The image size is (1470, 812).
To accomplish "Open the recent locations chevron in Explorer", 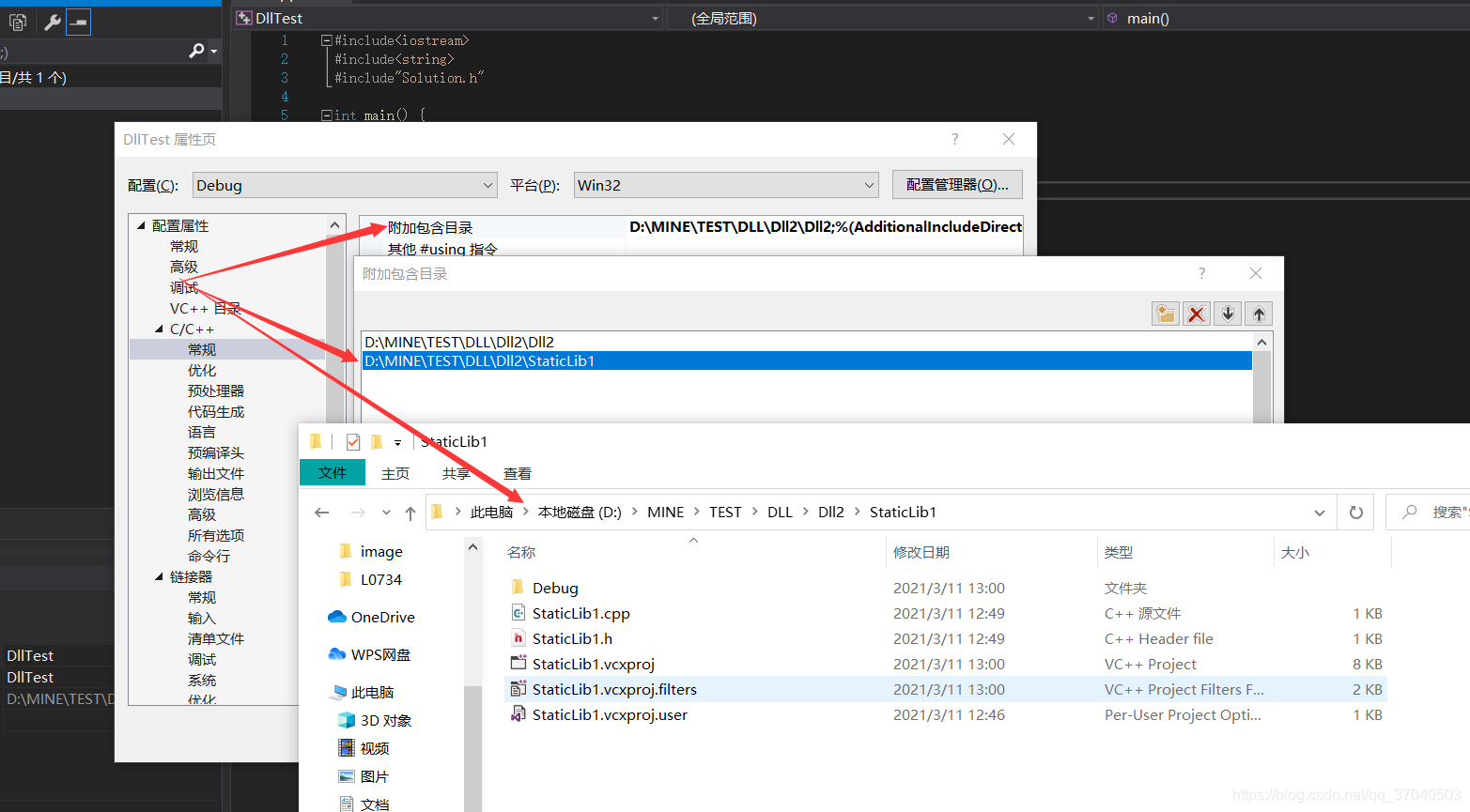I will [x=386, y=513].
